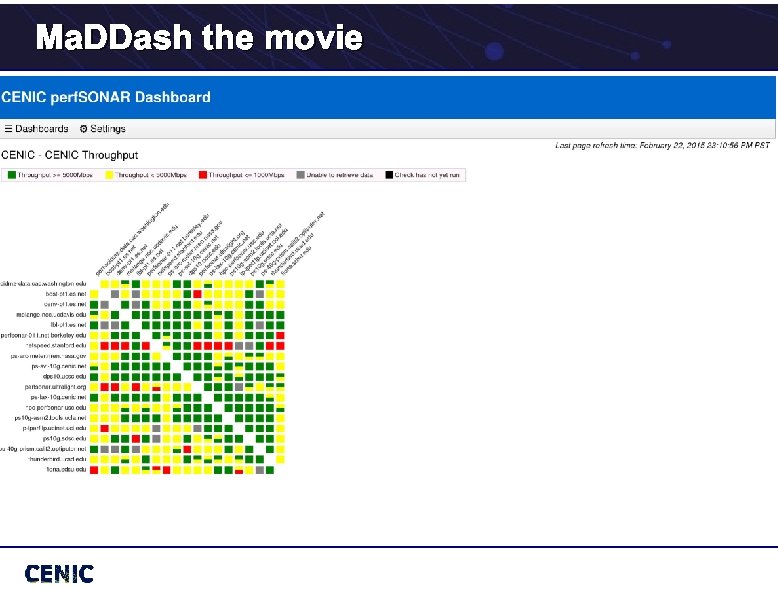Select the CENIC Throughput grid heading

[69, 155]
